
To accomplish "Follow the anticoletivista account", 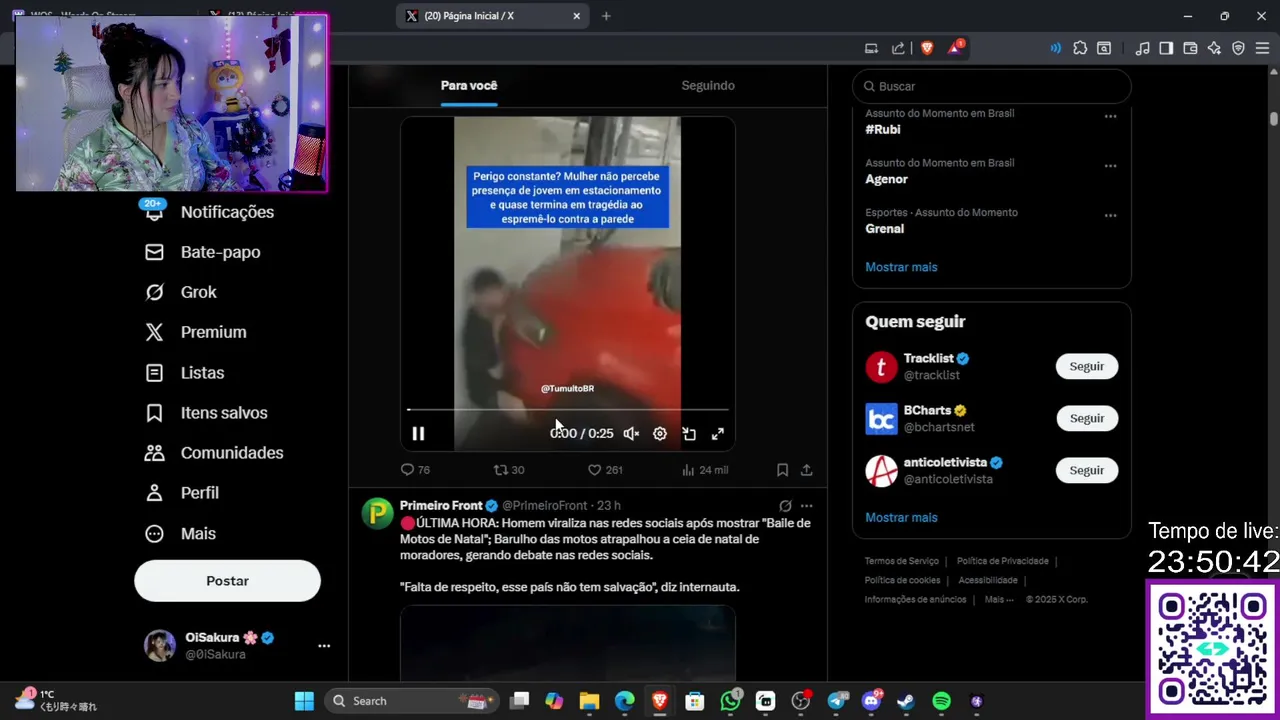I will [x=1087, y=470].
